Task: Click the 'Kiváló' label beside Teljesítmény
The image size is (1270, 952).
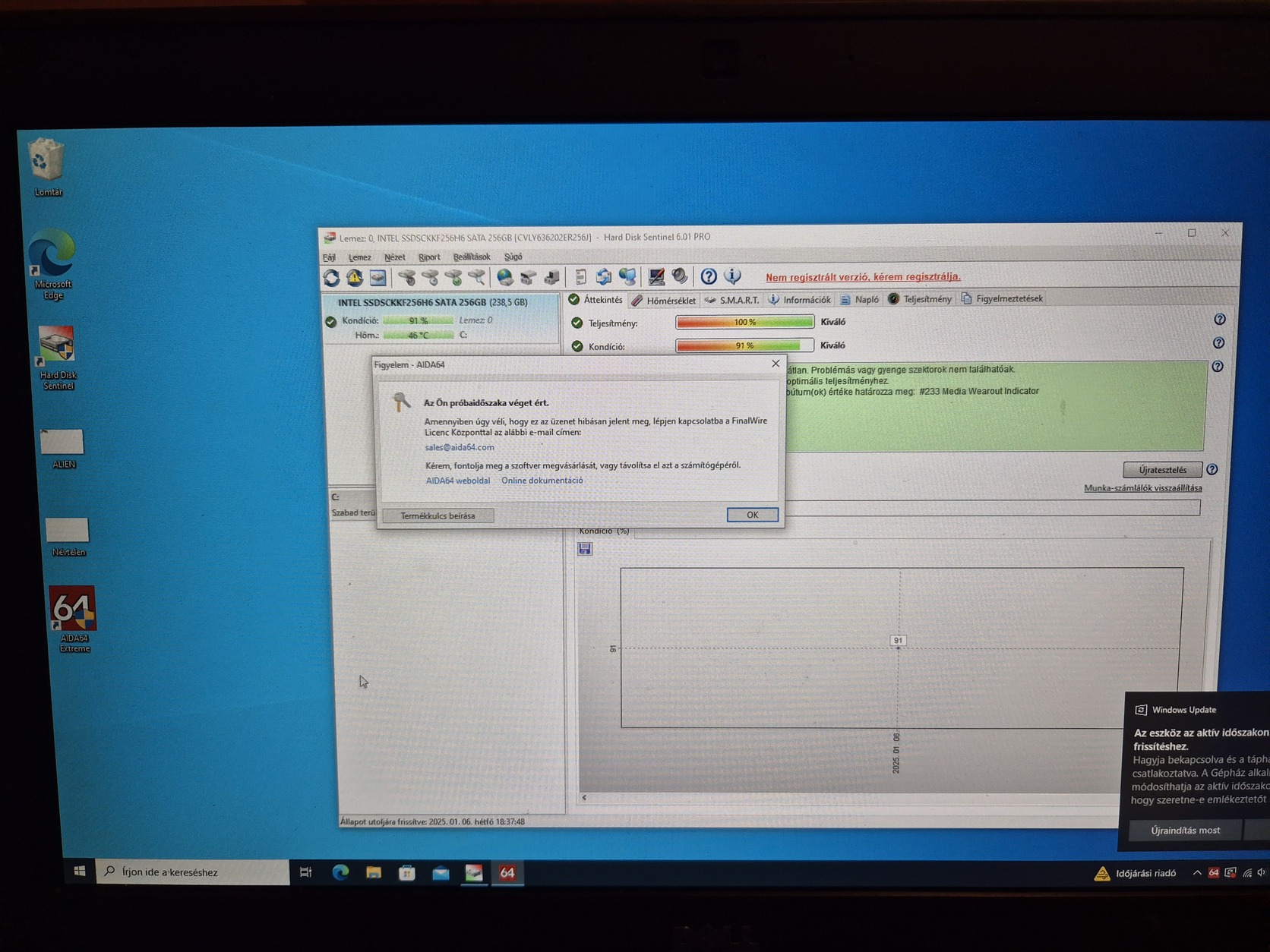Action: [833, 322]
